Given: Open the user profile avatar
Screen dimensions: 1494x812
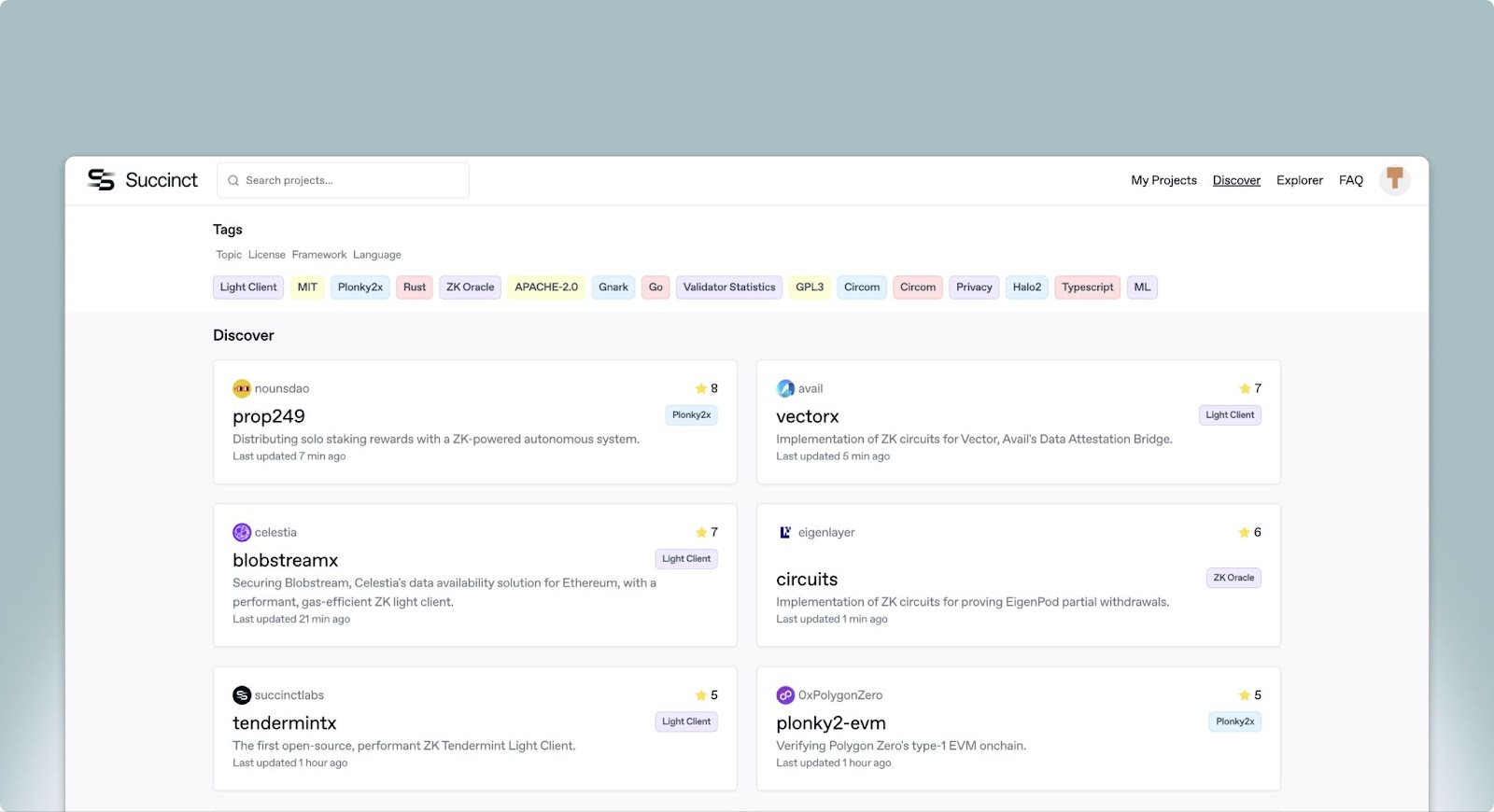Looking at the screenshot, I should (x=1394, y=179).
